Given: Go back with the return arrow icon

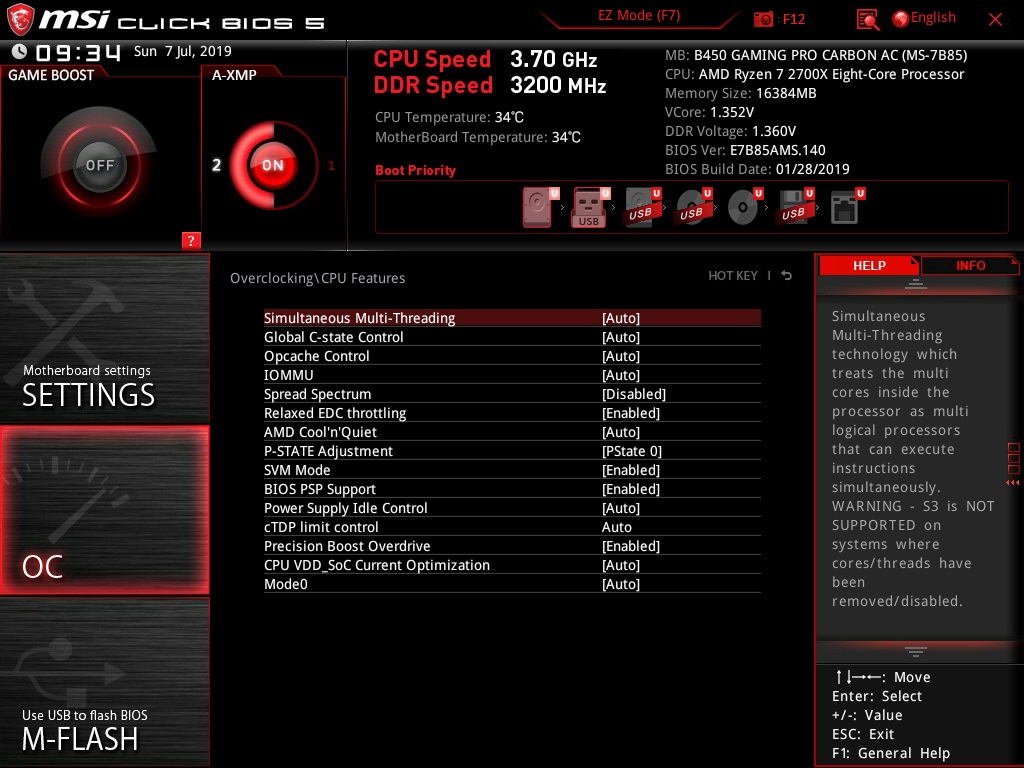Looking at the screenshot, I should click(x=787, y=276).
